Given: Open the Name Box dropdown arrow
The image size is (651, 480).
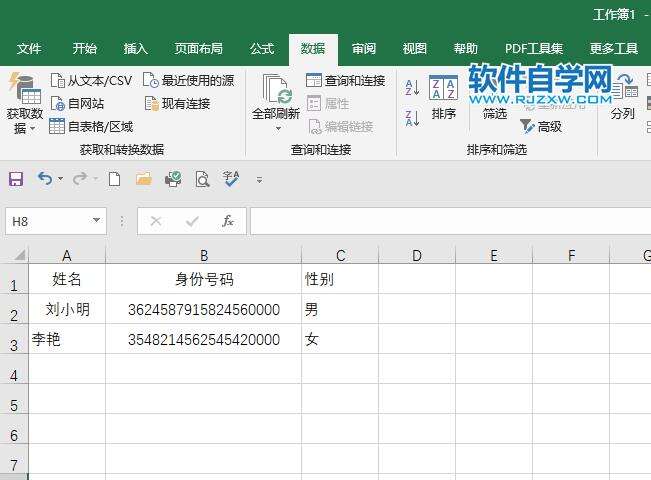Looking at the screenshot, I should (96, 220).
